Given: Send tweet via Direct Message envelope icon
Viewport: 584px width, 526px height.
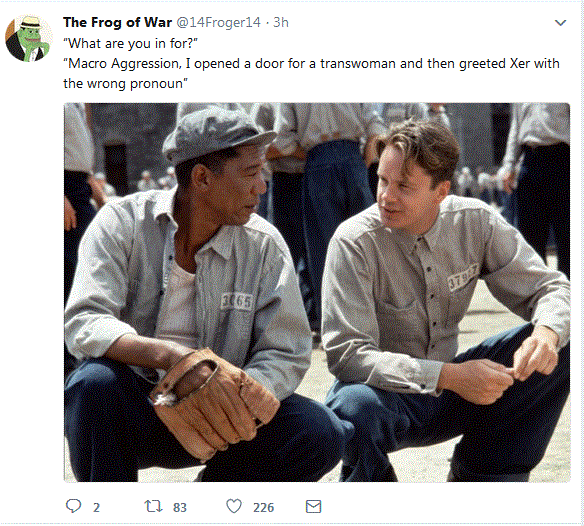Looking at the screenshot, I should coord(313,507).
